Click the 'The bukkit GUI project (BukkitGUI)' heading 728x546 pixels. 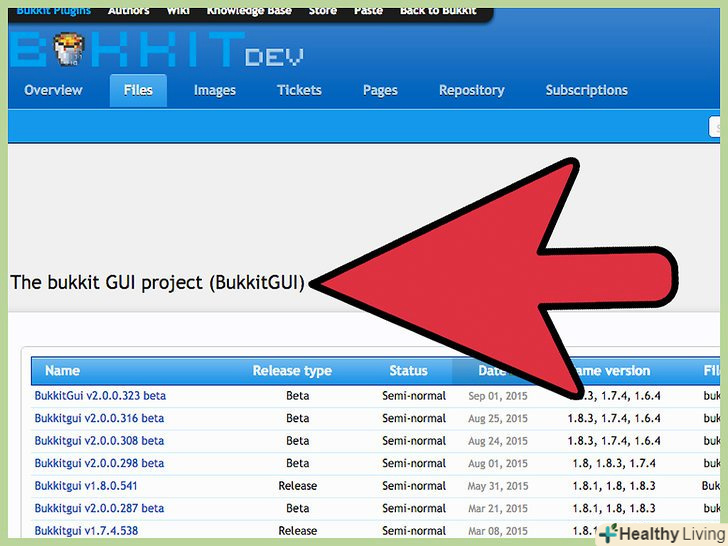(157, 282)
